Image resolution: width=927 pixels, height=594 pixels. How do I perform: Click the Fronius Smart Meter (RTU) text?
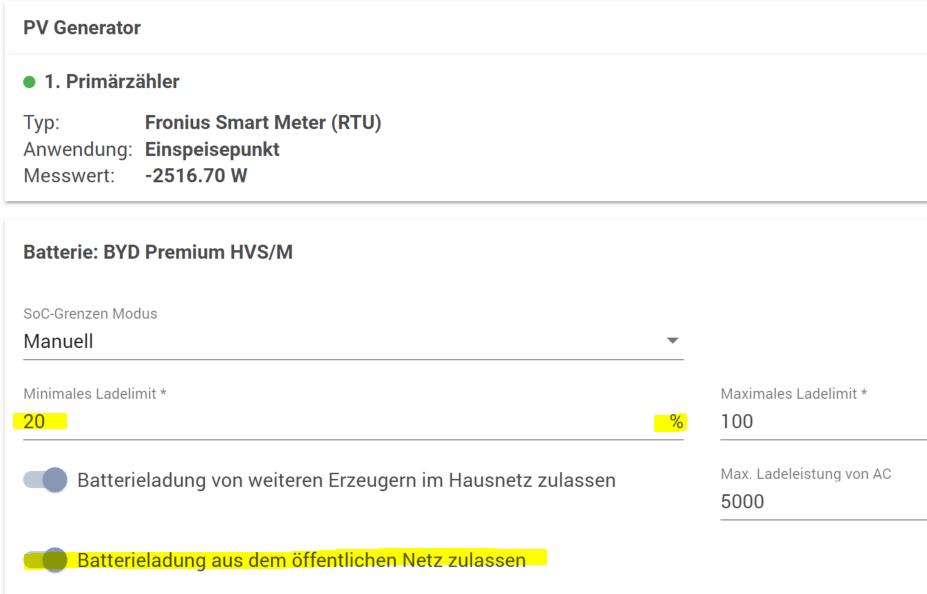tap(263, 122)
